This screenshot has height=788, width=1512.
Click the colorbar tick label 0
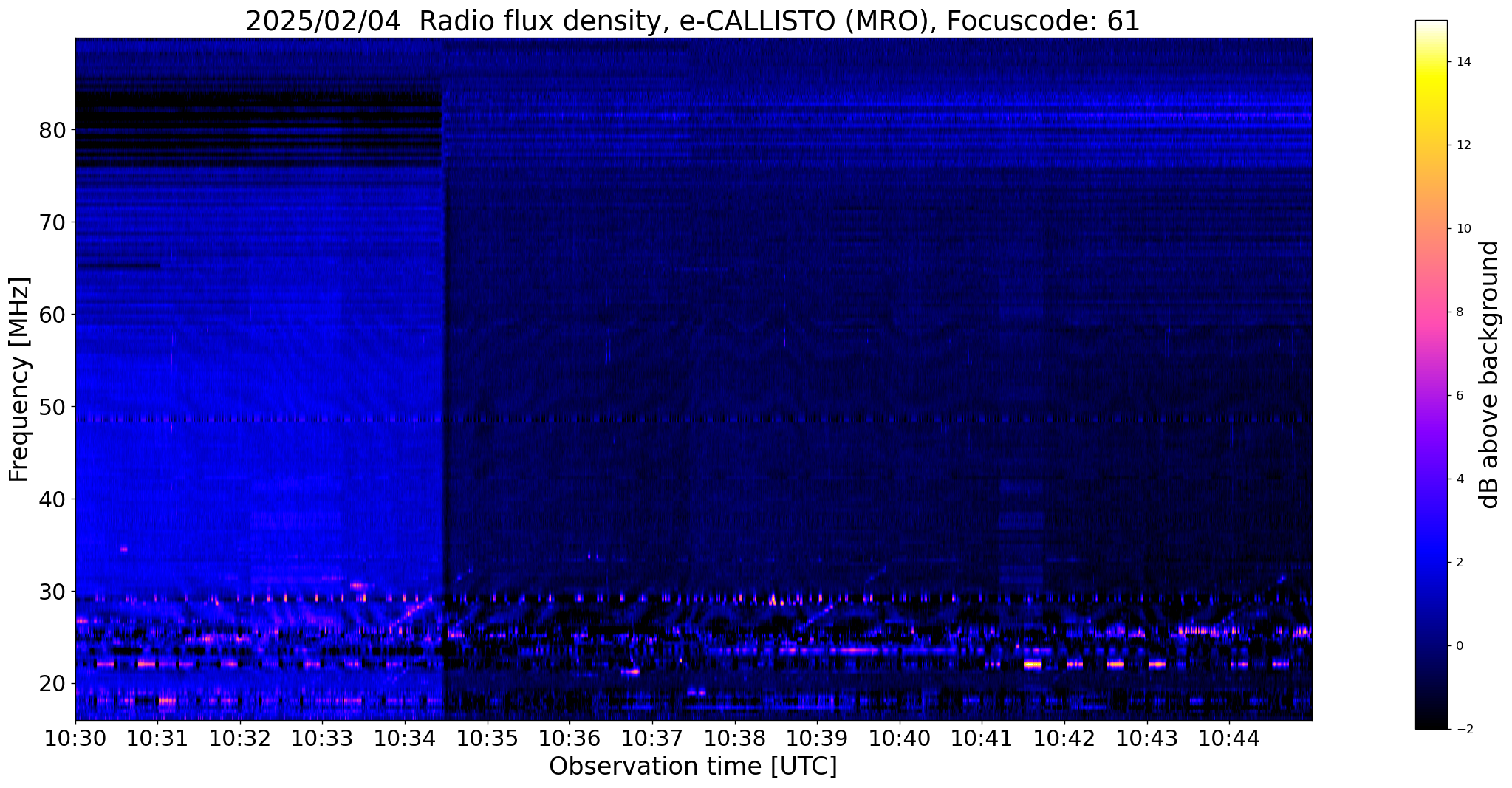pyautogui.click(x=1459, y=646)
